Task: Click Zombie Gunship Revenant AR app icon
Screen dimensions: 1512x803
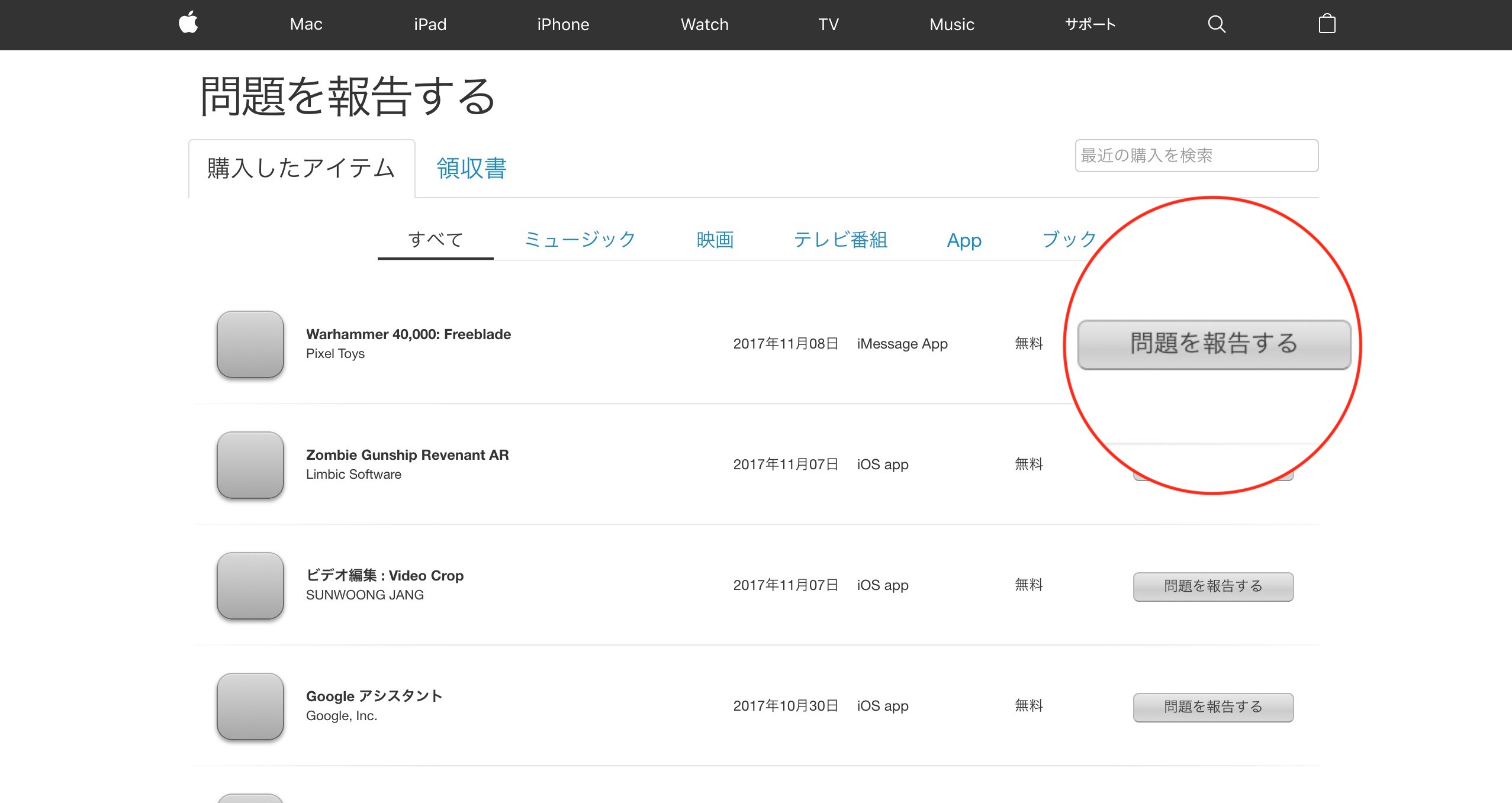Action: (250, 465)
